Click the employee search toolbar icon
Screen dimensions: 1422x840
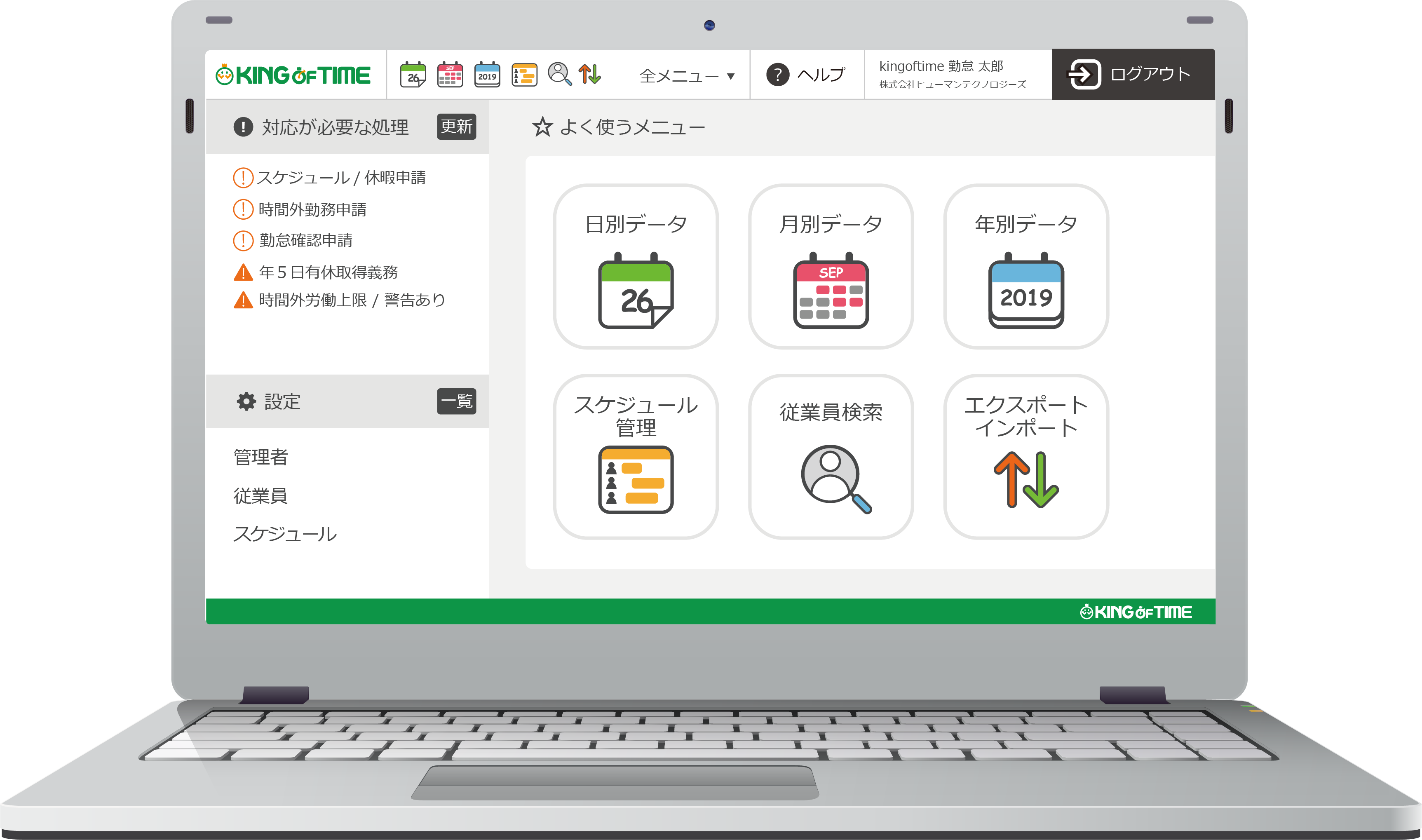(560, 74)
